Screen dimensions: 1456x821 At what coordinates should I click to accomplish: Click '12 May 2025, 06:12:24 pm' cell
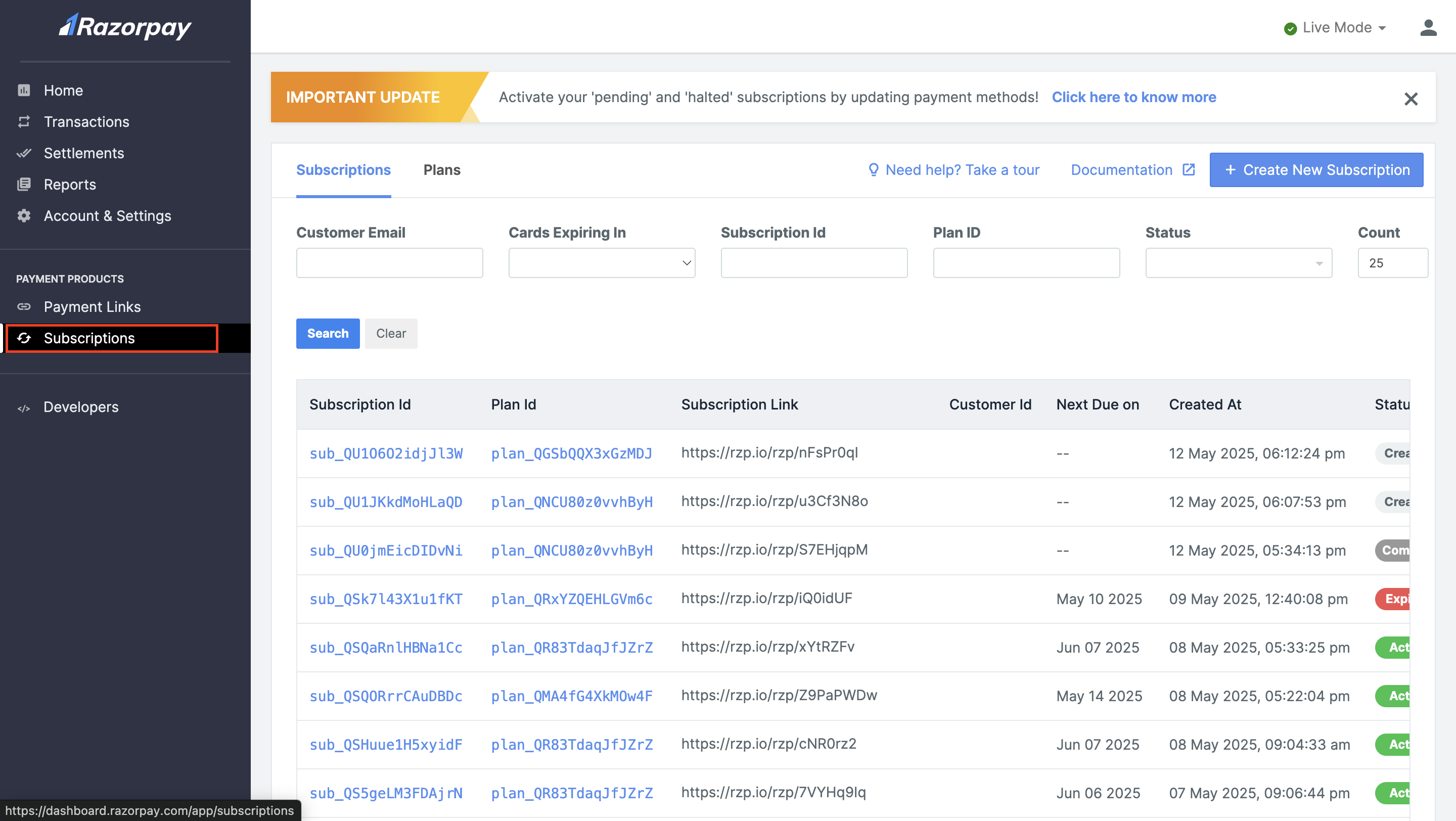(1256, 453)
